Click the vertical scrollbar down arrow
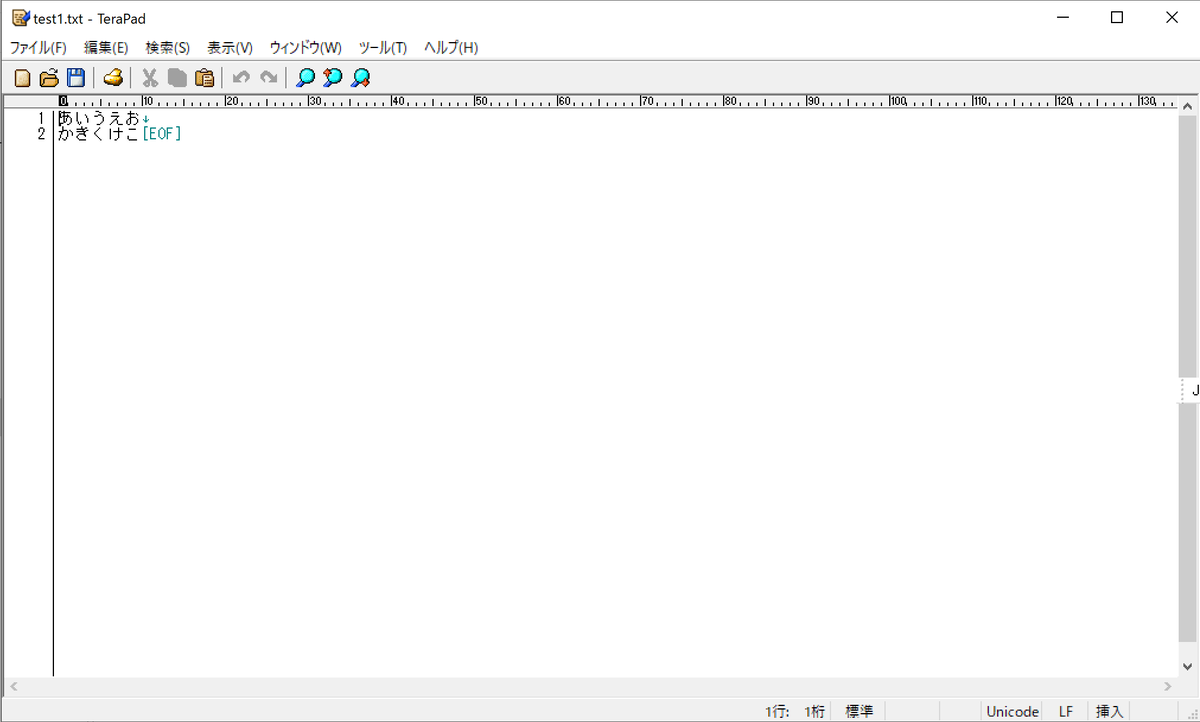This screenshot has width=1200, height=722. (1188, 667)
